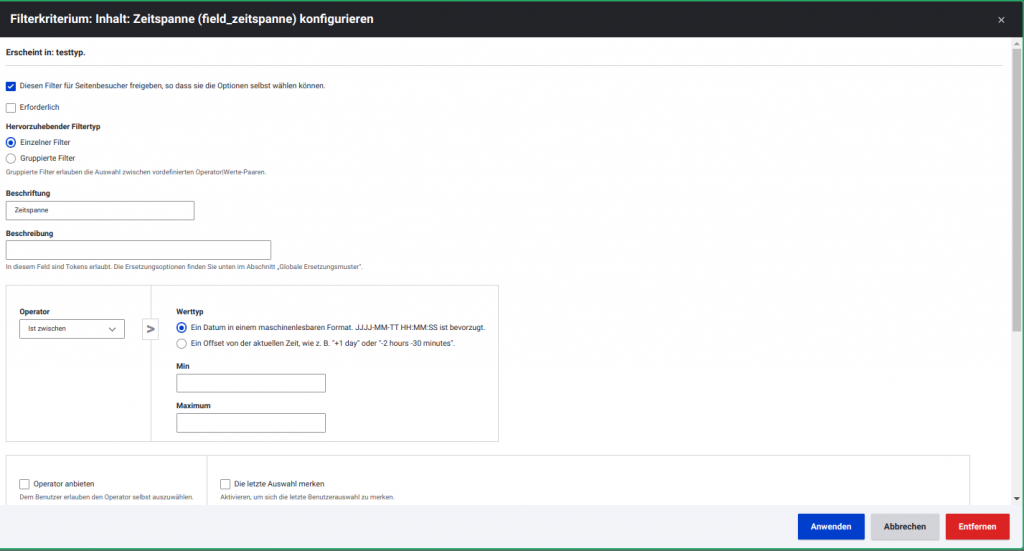Click the Beschriftung field containing Zeitspanne
The image size is (1024, 551).
[x=100, y=211]
